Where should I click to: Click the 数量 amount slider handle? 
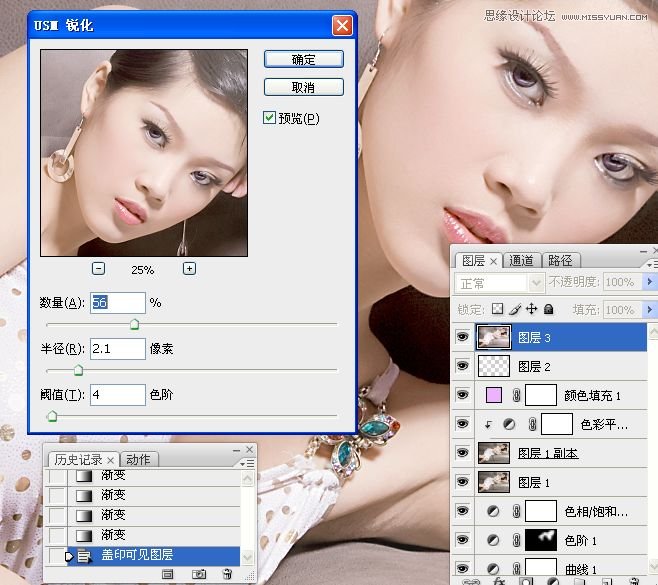coord(134,324)
